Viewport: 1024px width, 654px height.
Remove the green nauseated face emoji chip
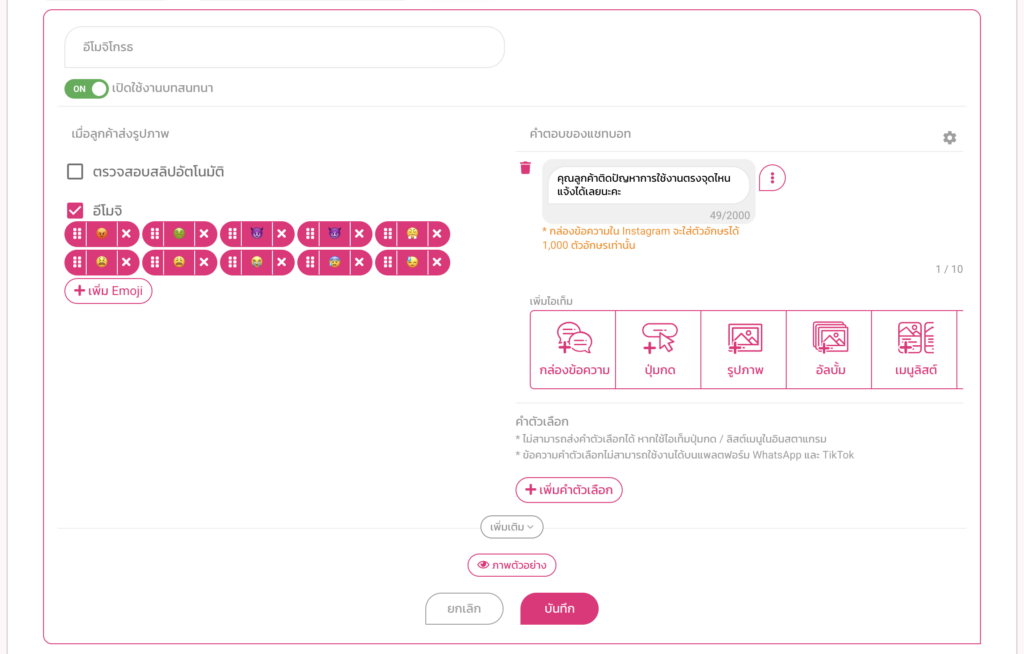[x=204, y=234]
